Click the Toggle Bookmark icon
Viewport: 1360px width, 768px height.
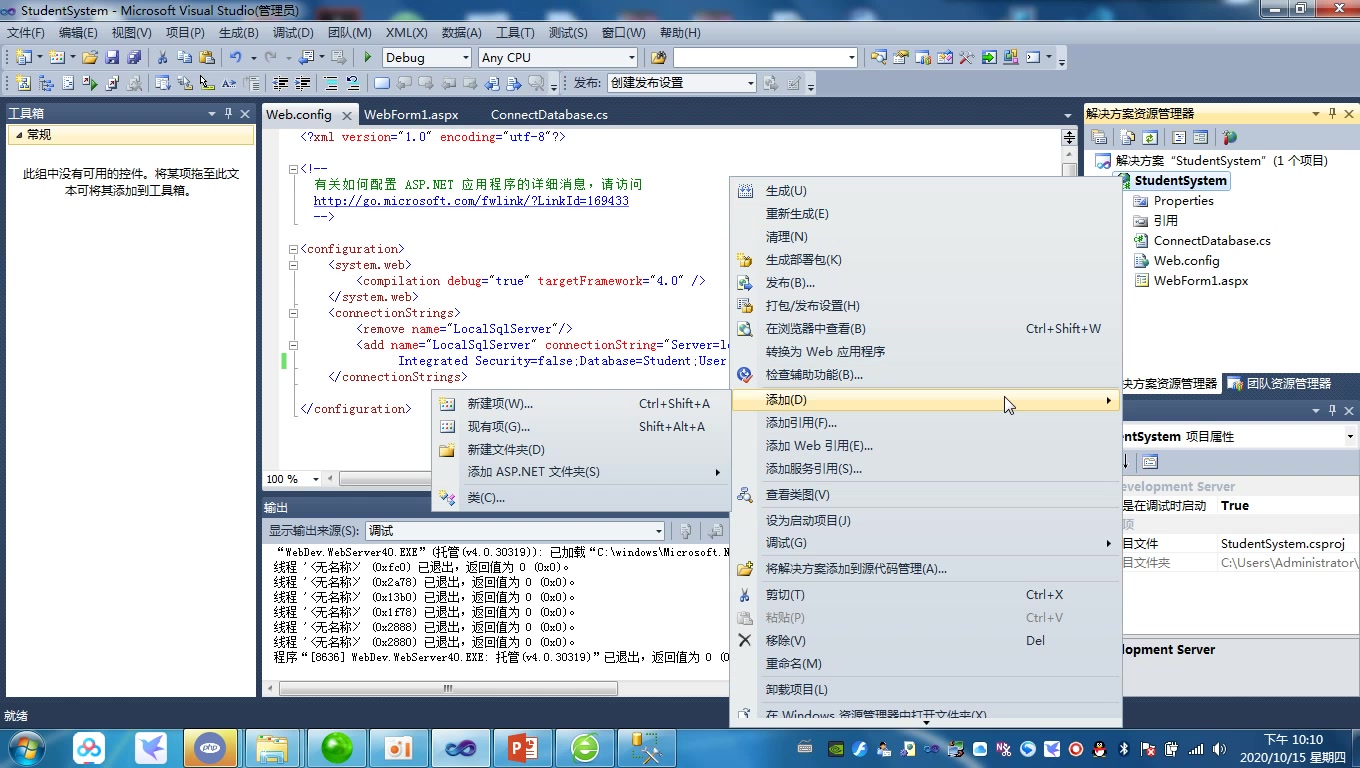[381, 83]
